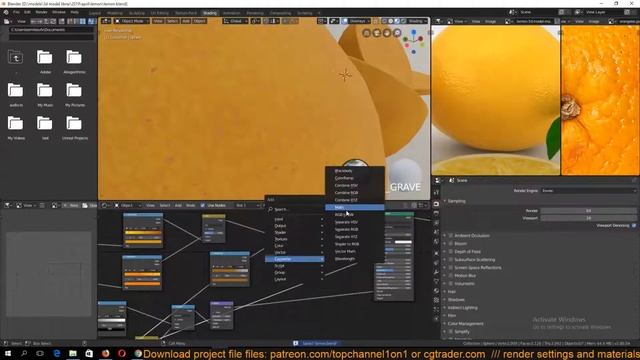Toggle Use Nodes checkbox in node editor
The image size is (640, 360).
tap(203, 205)
